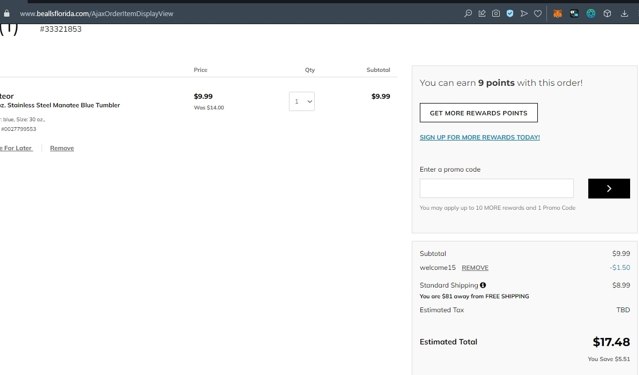Image resolution: width=639 pixels, height=375 pixels.
Task: Open the blue shield privacy protection icon
Action: point(510,13)
